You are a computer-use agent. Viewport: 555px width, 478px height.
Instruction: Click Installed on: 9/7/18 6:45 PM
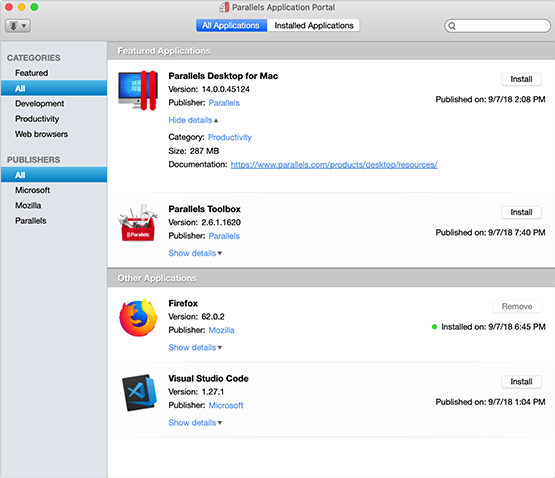493,327
